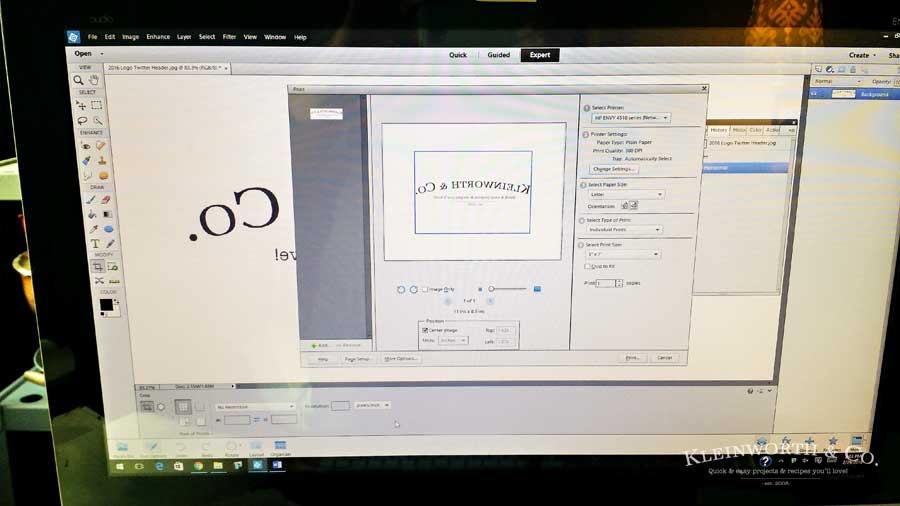Select the Red Eye Removal tool
Screen dimensions: 900x506
click(85, 146)
